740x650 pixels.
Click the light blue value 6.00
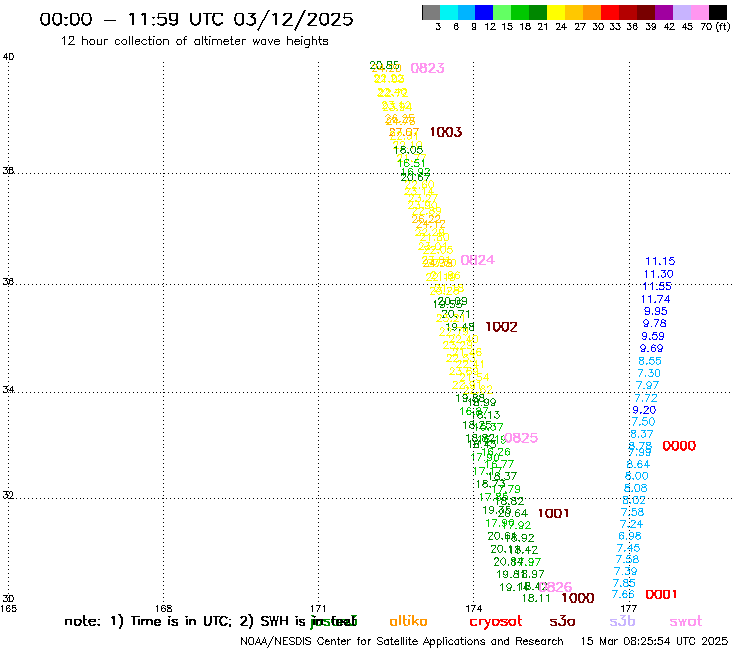pyautogui.click(x=637, y=476)
